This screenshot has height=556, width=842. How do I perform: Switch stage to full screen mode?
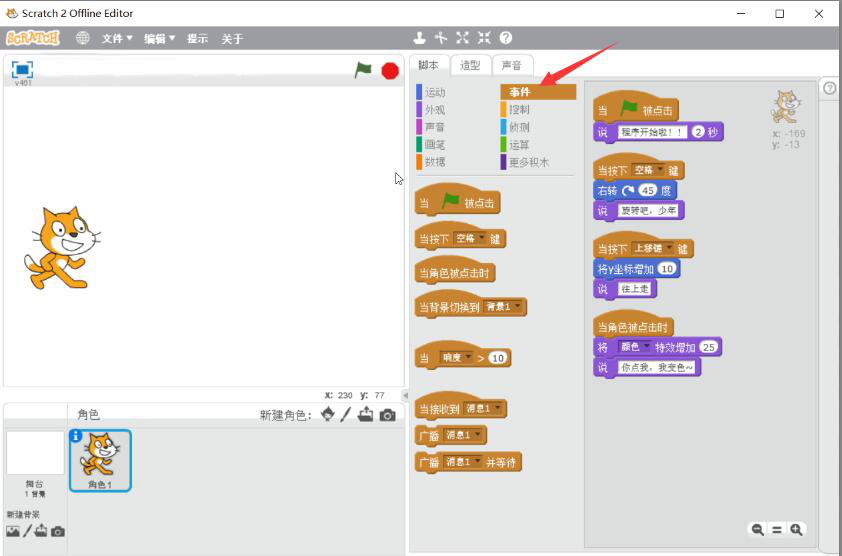pyautogui.click(x=22, y=69)
